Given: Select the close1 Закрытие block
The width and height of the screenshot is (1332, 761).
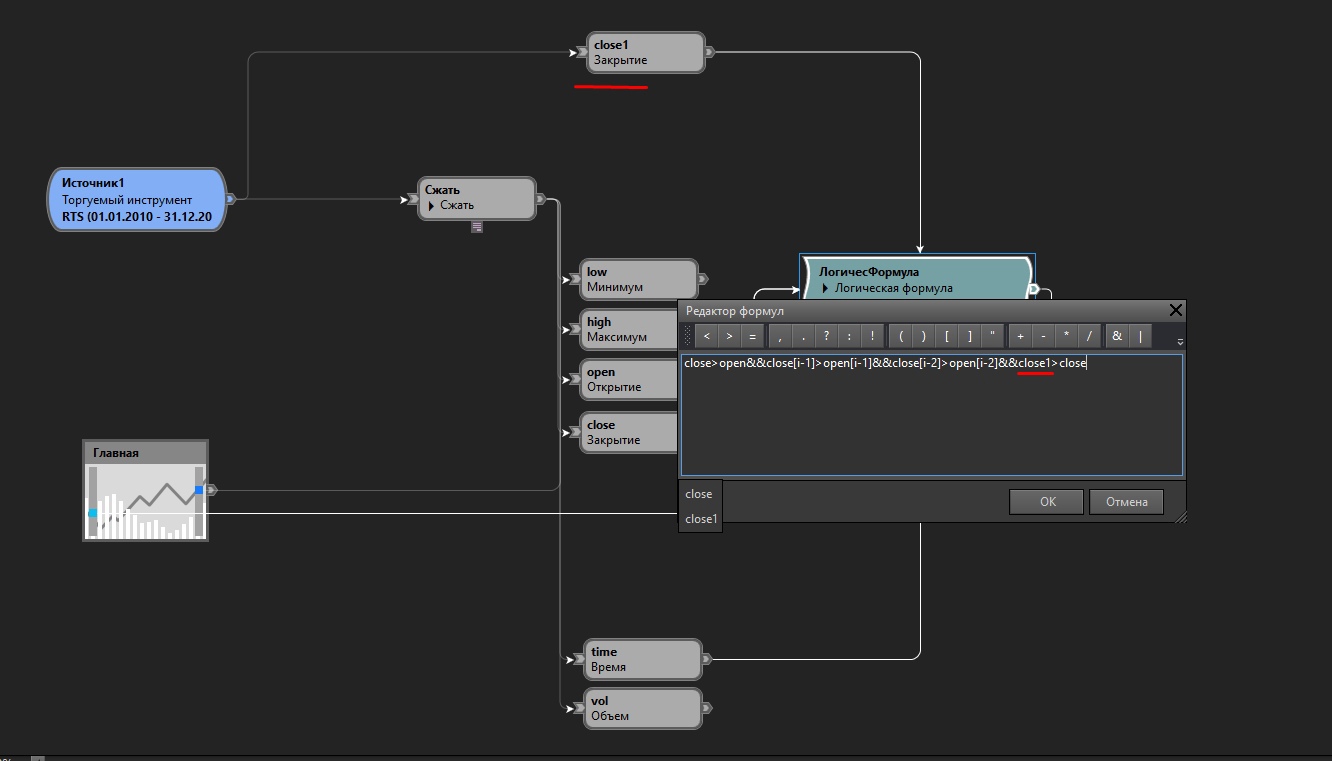Looking at the screenshot, I should click(645, 52).
